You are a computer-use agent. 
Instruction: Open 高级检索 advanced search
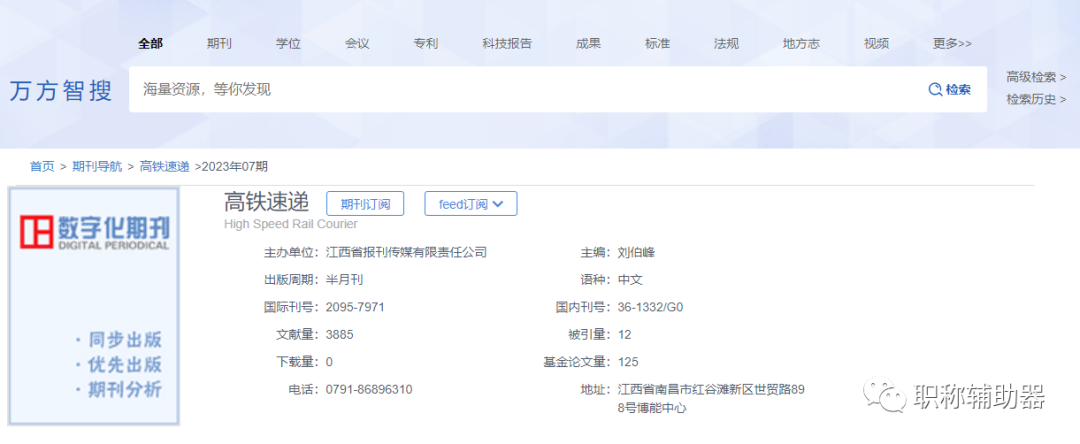tap(1036, 77)
